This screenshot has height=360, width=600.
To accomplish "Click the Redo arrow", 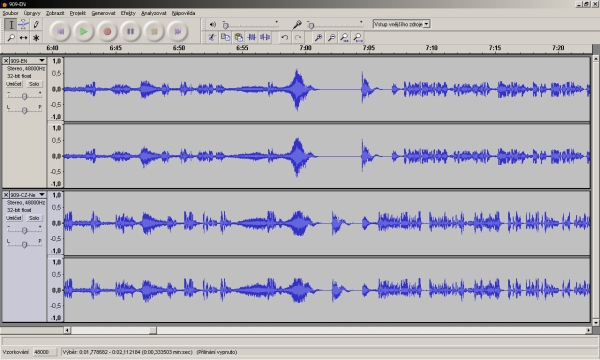I will point(298,37).
